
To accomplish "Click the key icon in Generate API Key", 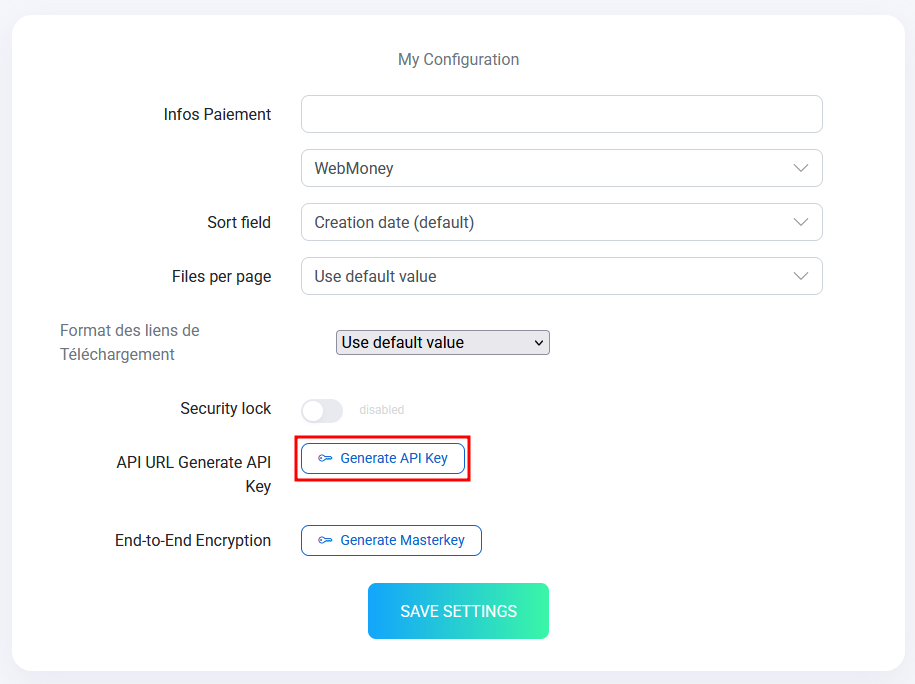I will coord(325,458).
